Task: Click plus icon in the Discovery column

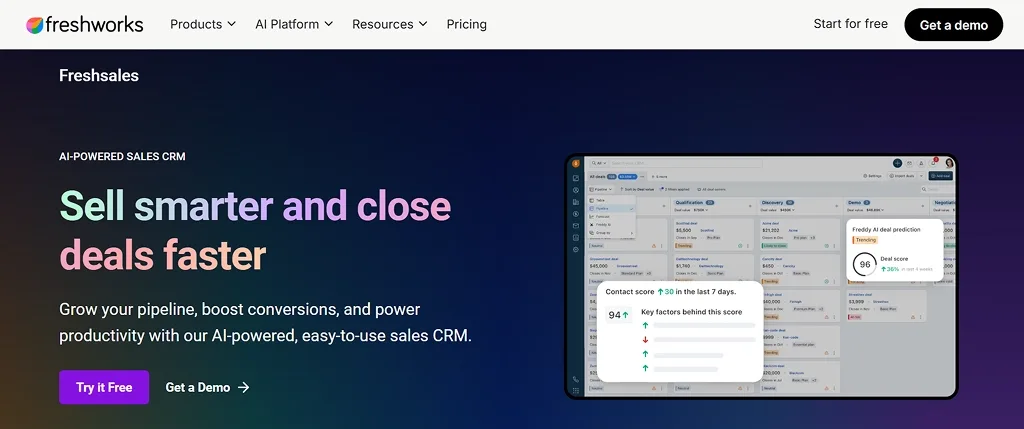Action: [x=837, y=206]
